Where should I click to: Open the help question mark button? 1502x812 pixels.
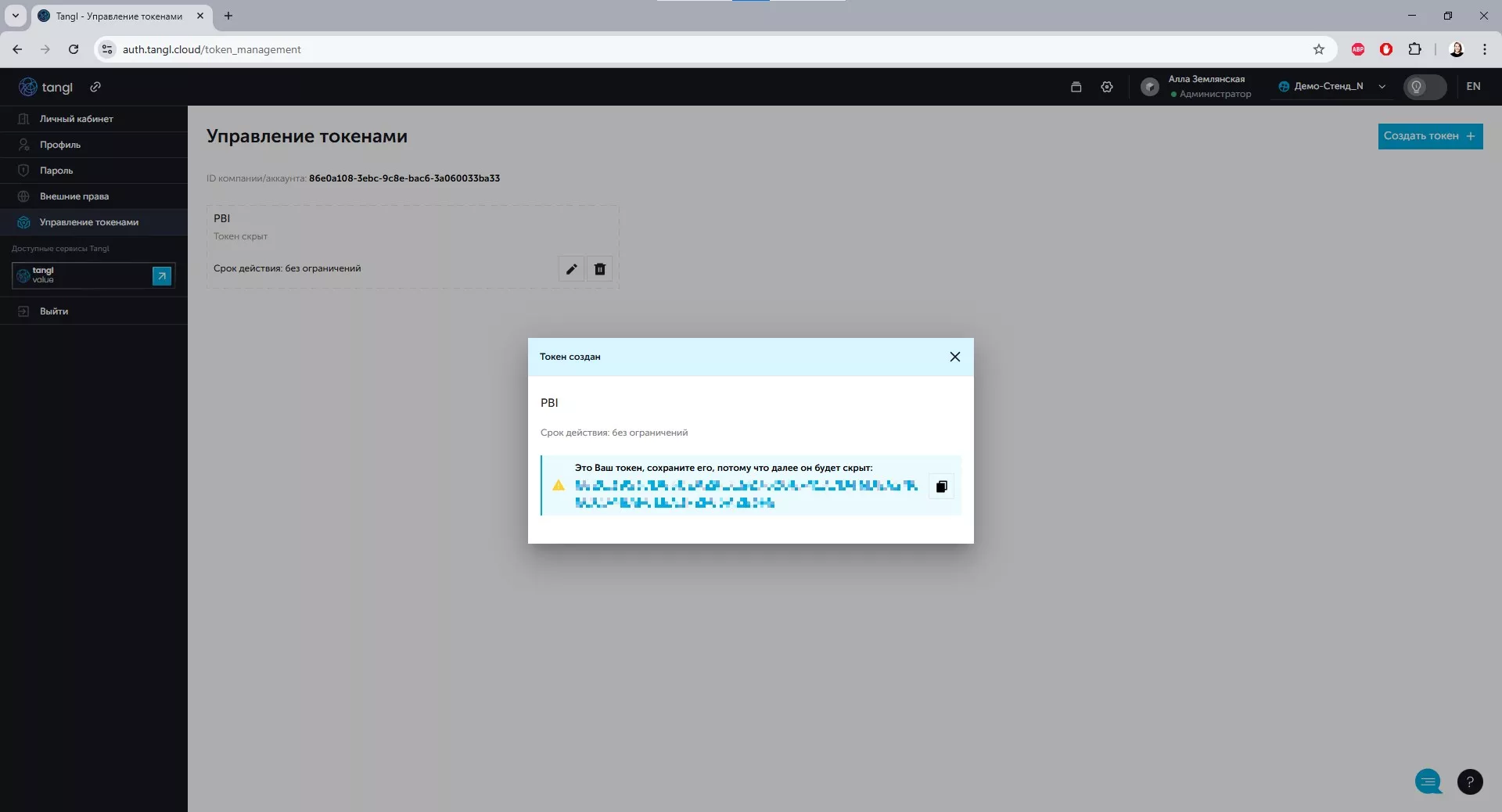1469,781
